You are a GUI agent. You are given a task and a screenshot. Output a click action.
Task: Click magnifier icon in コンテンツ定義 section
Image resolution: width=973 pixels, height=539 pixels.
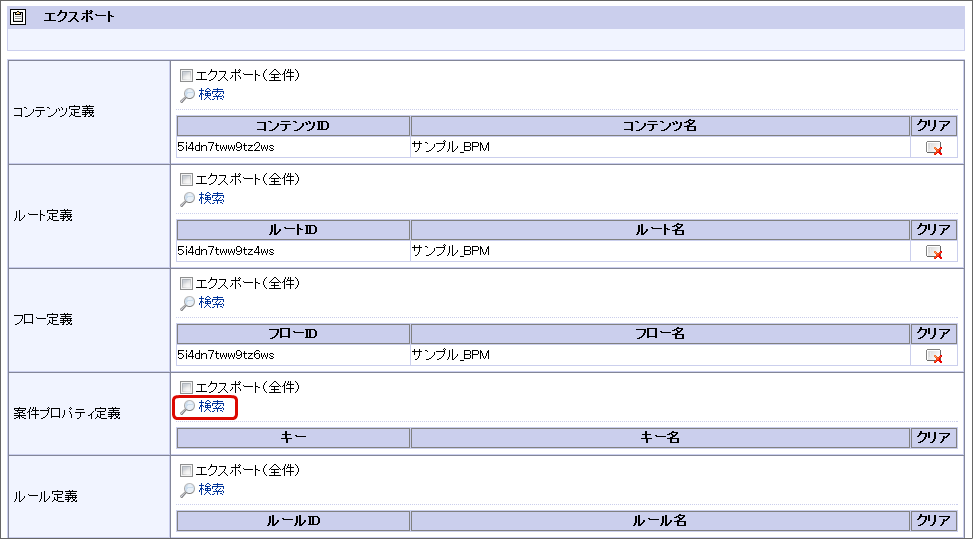[187, 95]
